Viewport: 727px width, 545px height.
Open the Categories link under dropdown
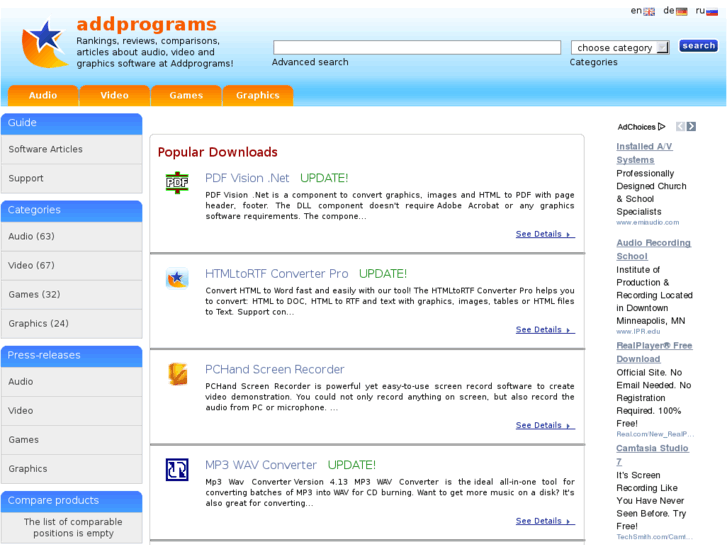click(x=593, y=62)
